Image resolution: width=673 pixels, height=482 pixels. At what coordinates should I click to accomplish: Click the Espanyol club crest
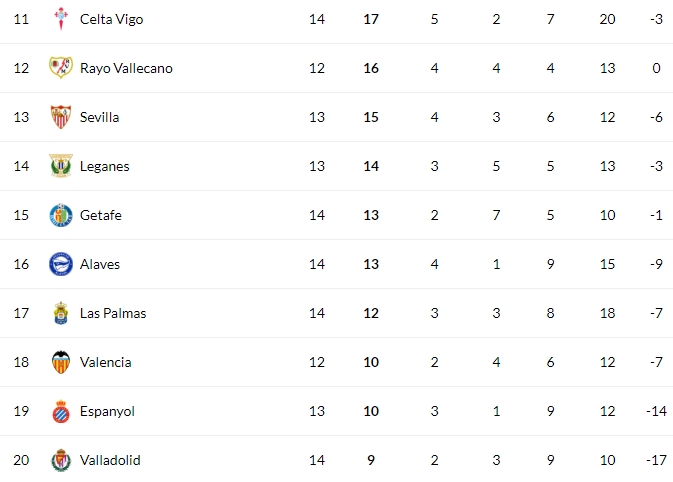pyautogui.click(x=61, y=411)
